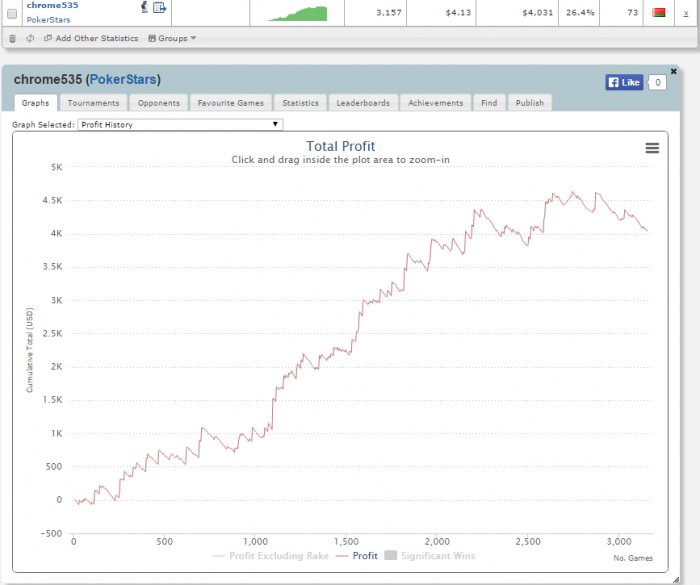This screenshot has height=585, width=700.
Task: Toggle Significant Wins legend series
Action: pos(429,556)
